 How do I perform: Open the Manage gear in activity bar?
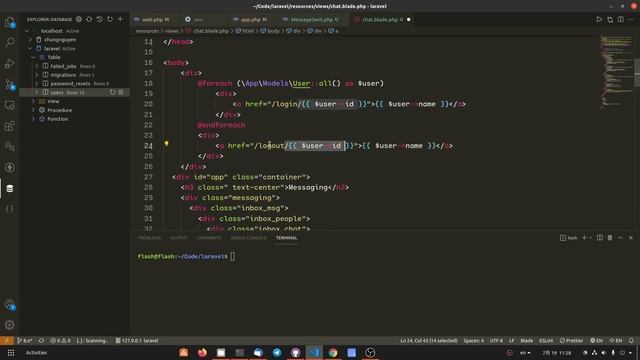click(x=10, y=325)
